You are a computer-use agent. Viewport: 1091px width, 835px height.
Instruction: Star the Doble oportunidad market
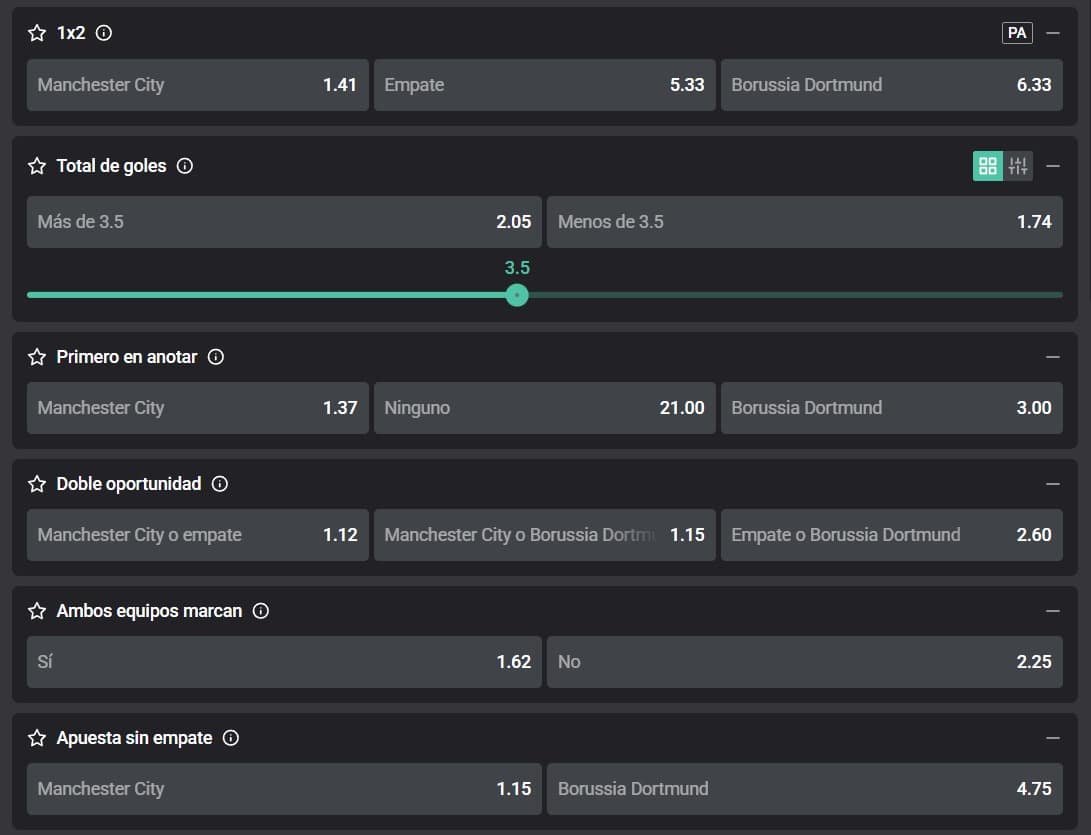[37, 484]
